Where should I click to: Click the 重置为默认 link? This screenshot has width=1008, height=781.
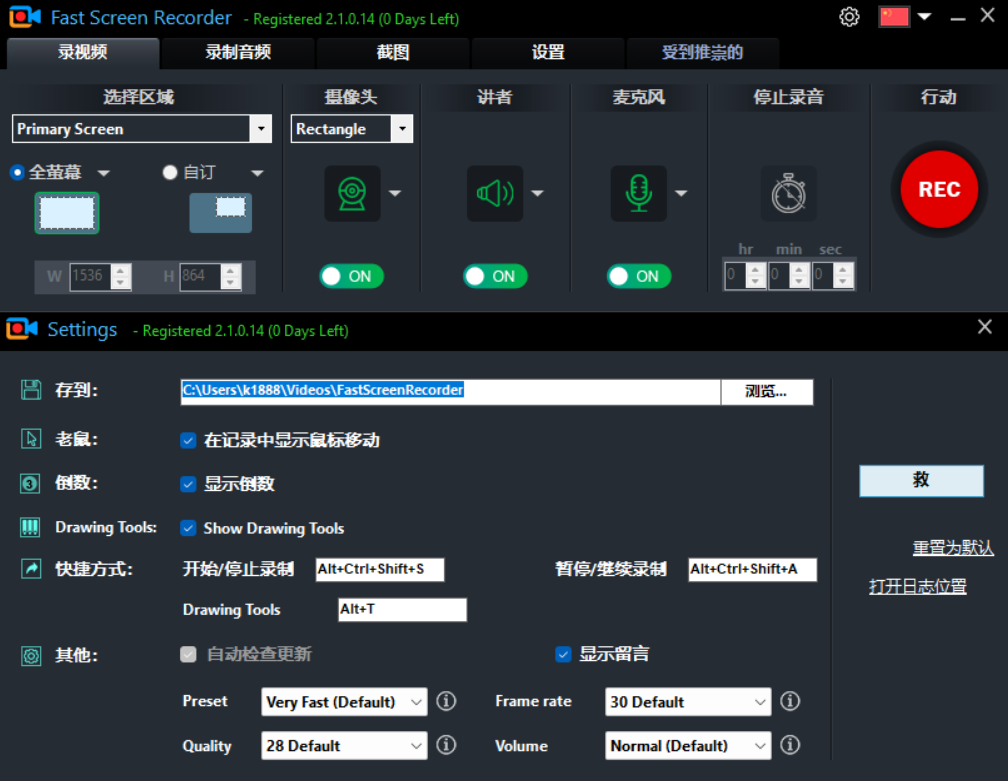click(952, 548)
